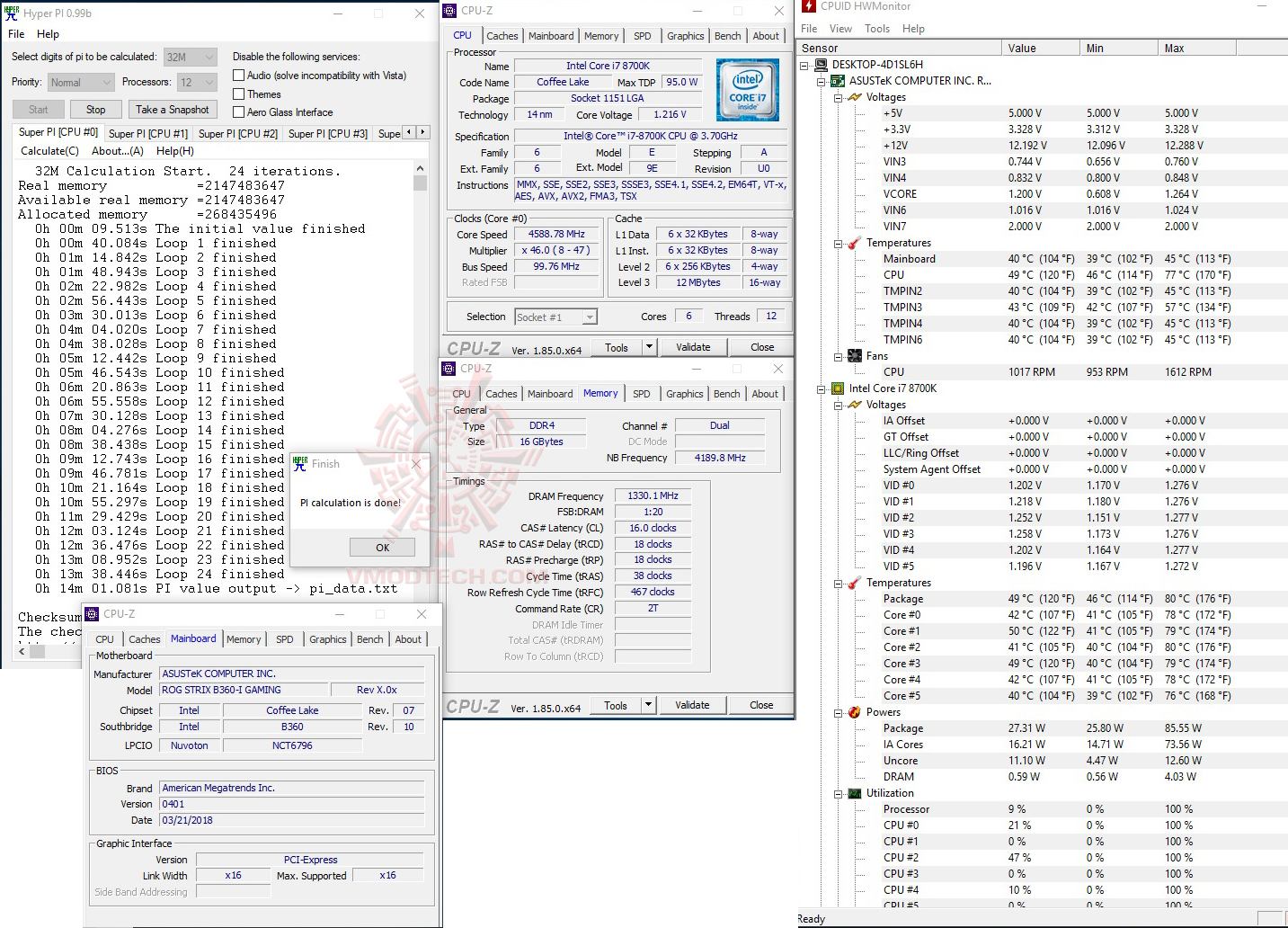Viewport: 1288px width, 928px height.
Task: Click the Utilization icon in HWMonitor
Action: (855, 793)
